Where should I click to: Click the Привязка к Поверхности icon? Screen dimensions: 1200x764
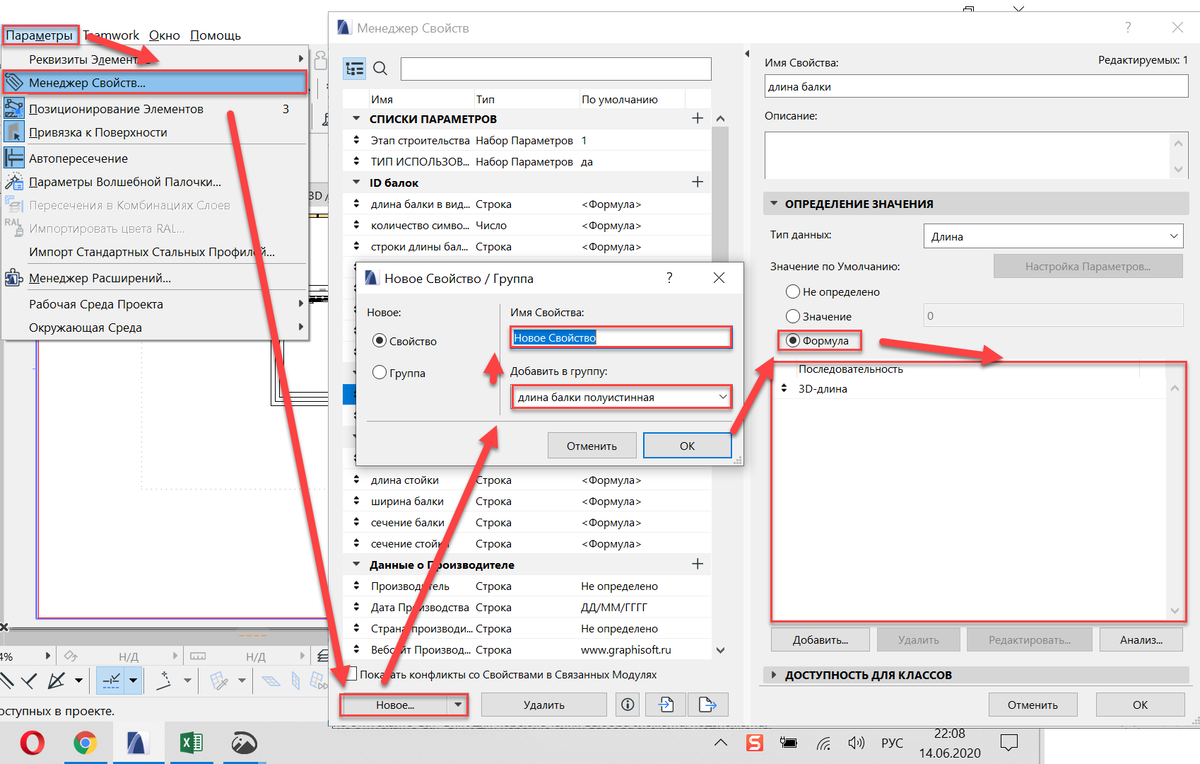(14, 132)
